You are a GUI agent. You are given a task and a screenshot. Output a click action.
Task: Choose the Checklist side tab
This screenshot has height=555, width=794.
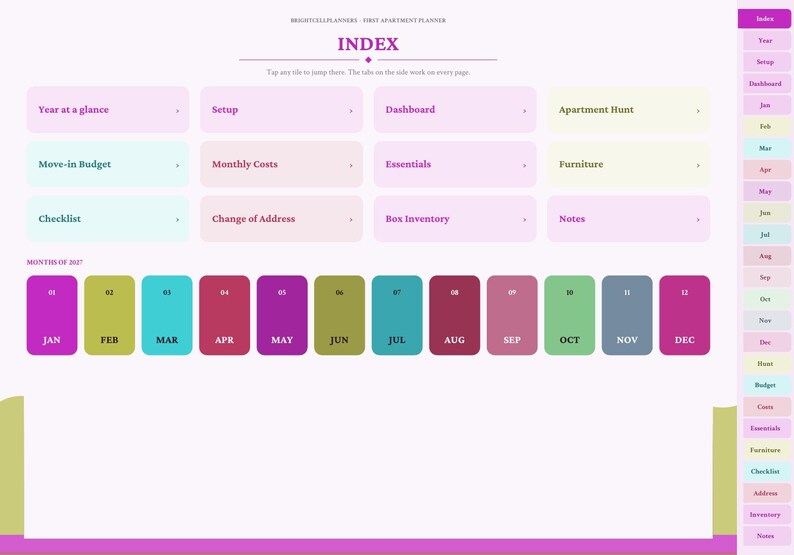(x=767, y=471)
